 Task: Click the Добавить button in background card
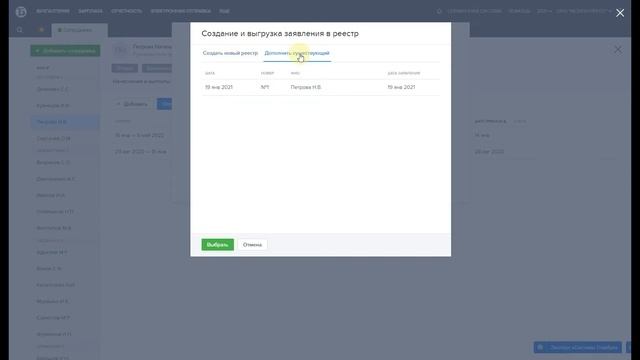133,104
